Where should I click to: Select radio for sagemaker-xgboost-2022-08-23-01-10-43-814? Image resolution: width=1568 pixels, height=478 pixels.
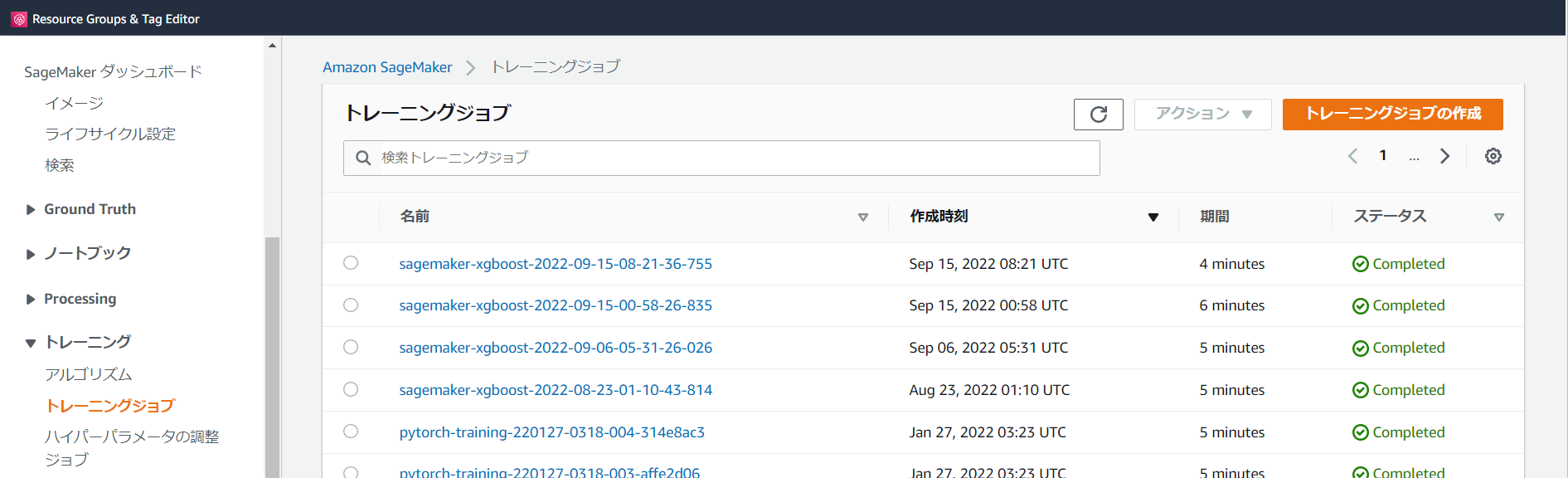click(351, 389)
